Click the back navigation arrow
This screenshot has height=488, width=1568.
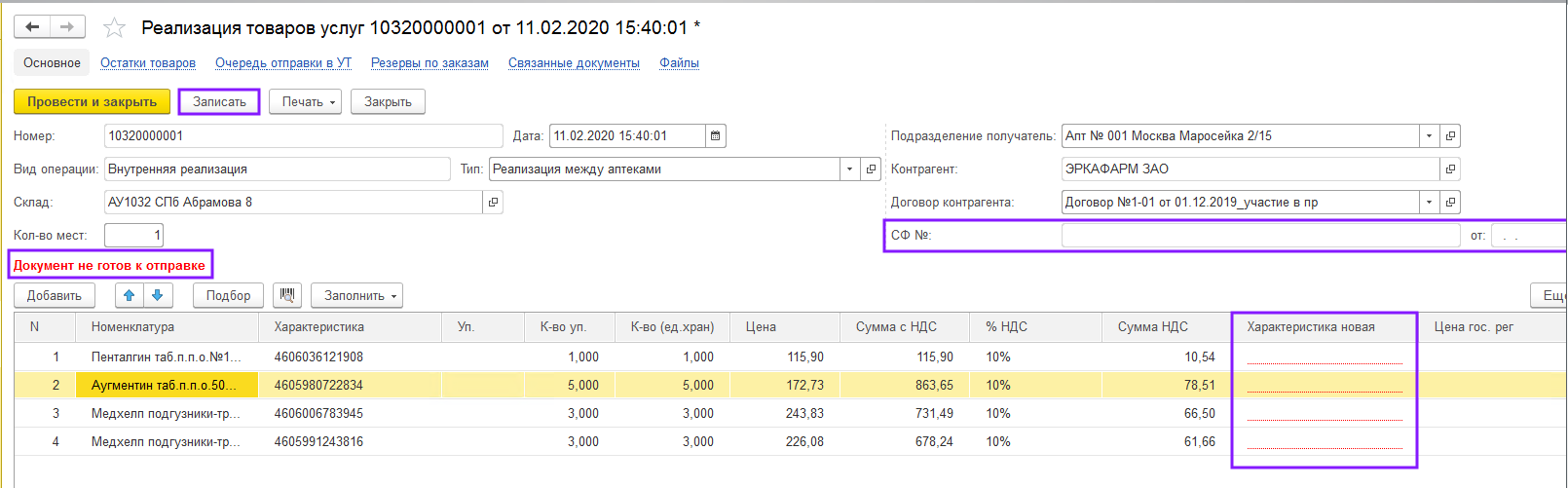[32, 27]
